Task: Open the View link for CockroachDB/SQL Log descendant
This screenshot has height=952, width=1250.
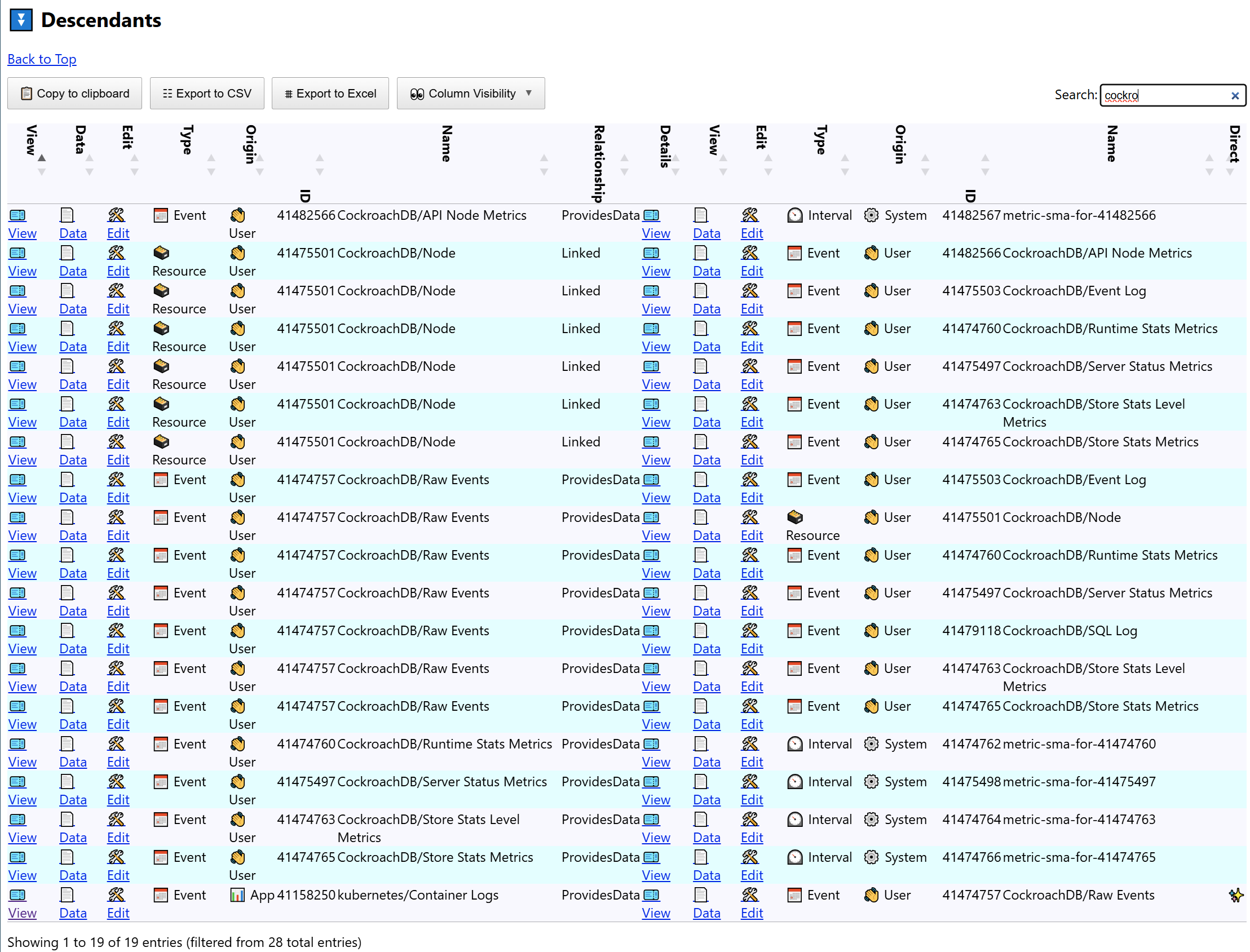Action: coord(656,649)
